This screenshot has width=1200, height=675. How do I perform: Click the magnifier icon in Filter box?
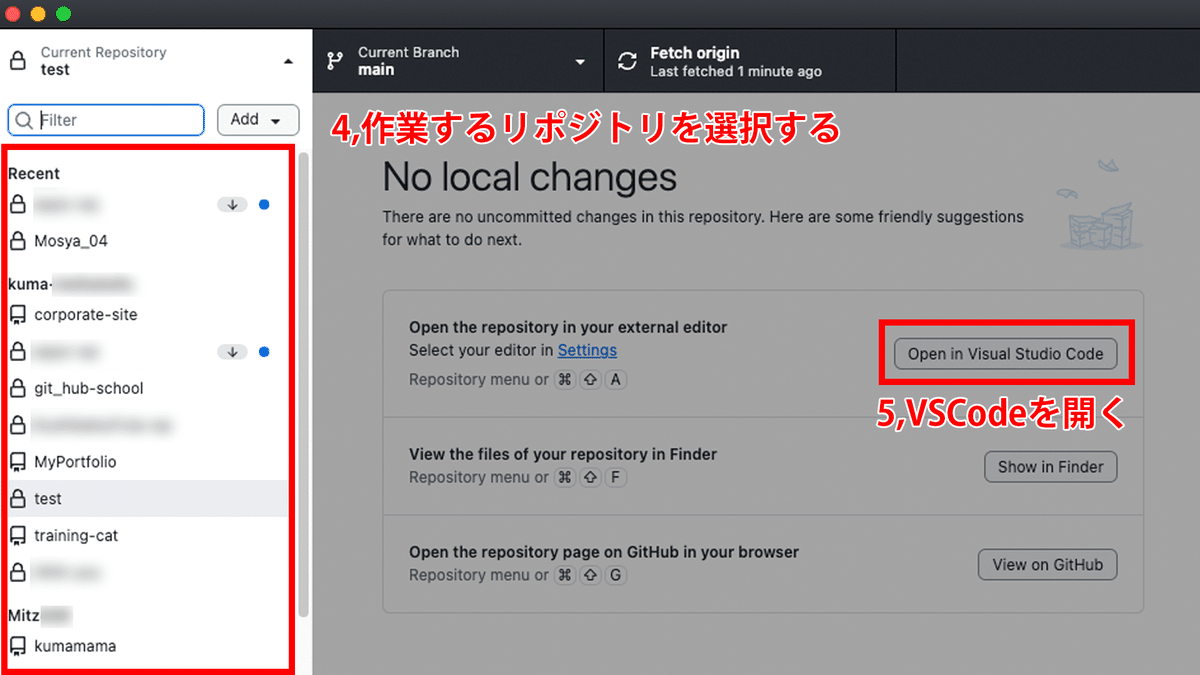pos(25,120)
